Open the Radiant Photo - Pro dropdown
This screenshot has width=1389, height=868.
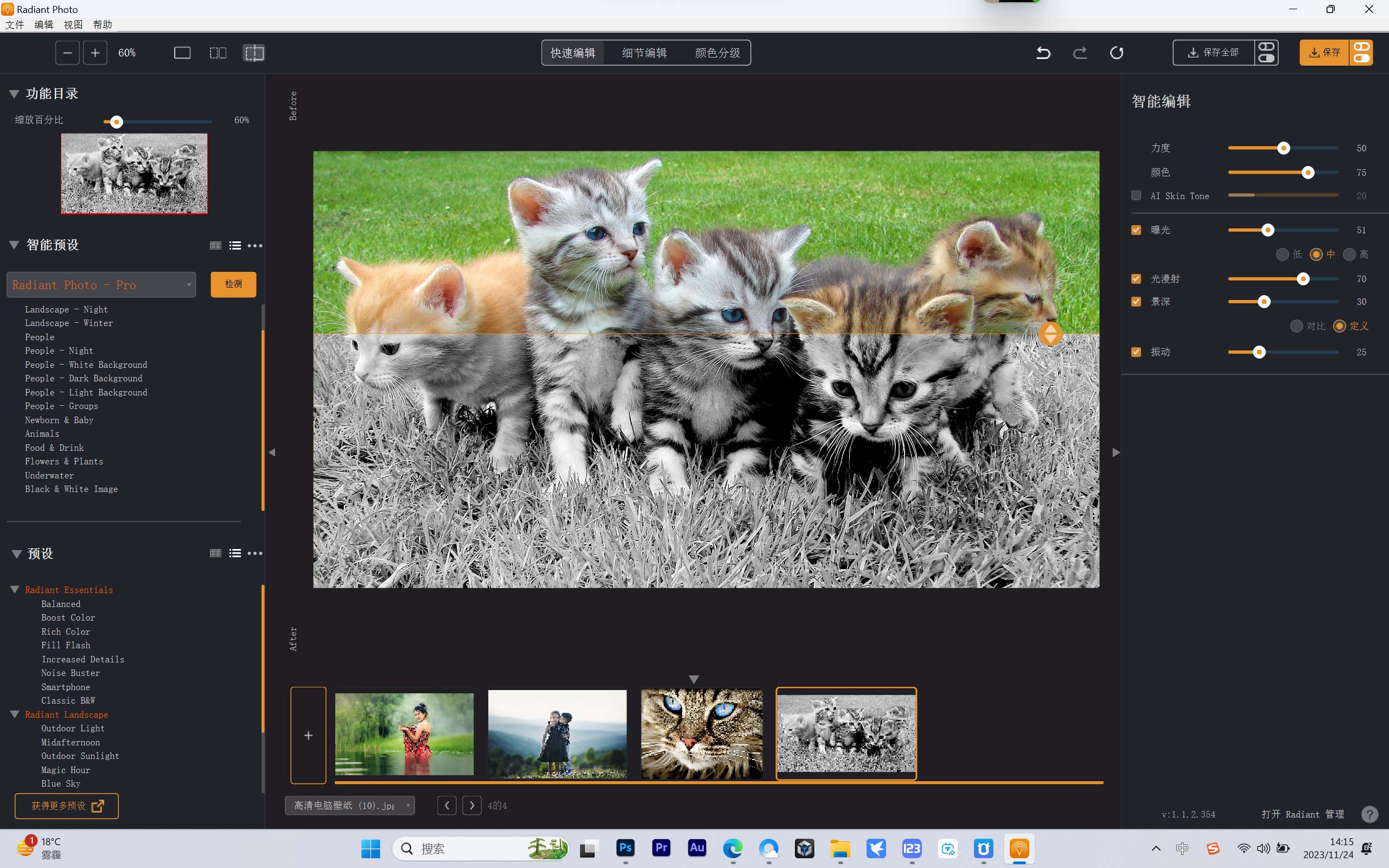point(101,285)
